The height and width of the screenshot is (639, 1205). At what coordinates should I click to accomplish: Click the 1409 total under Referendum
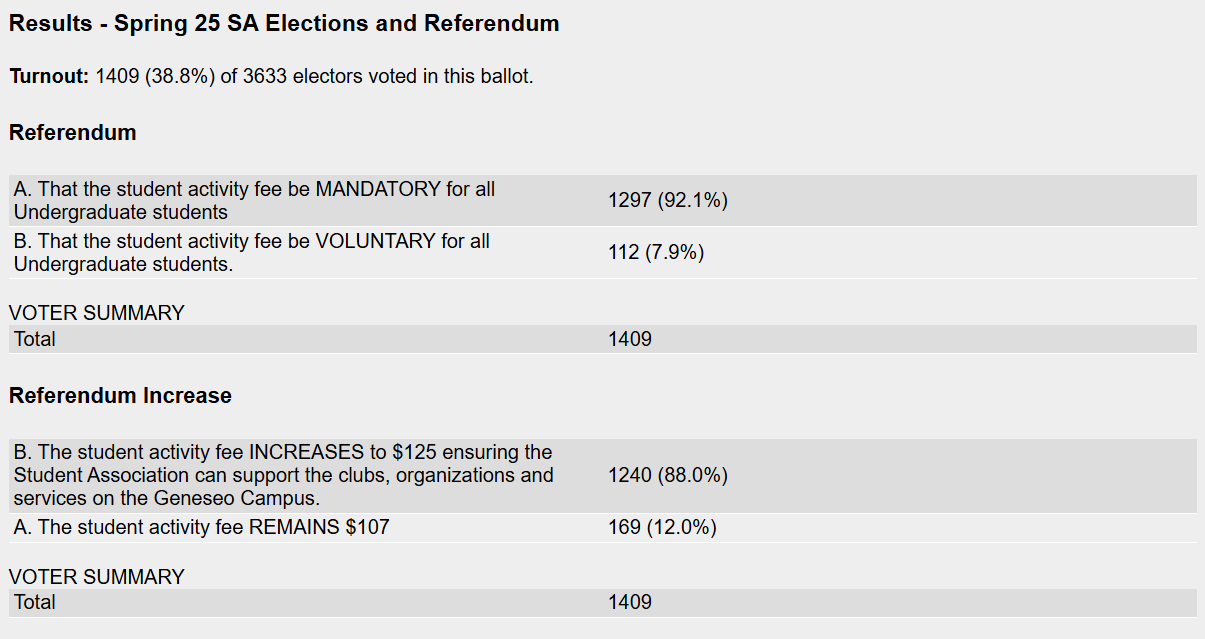(x=630, y=339)
